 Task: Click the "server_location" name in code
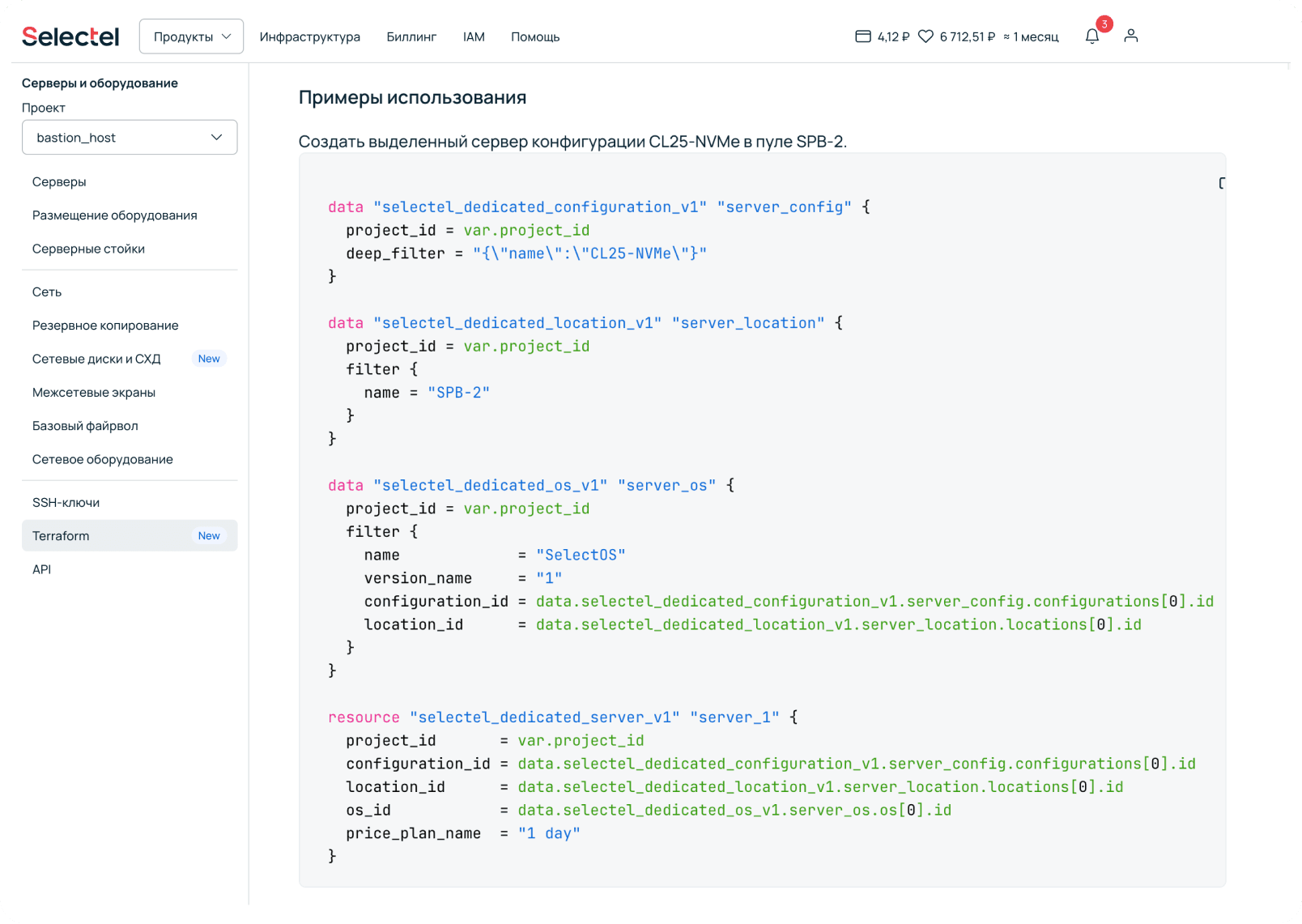[x=748, y=323]
